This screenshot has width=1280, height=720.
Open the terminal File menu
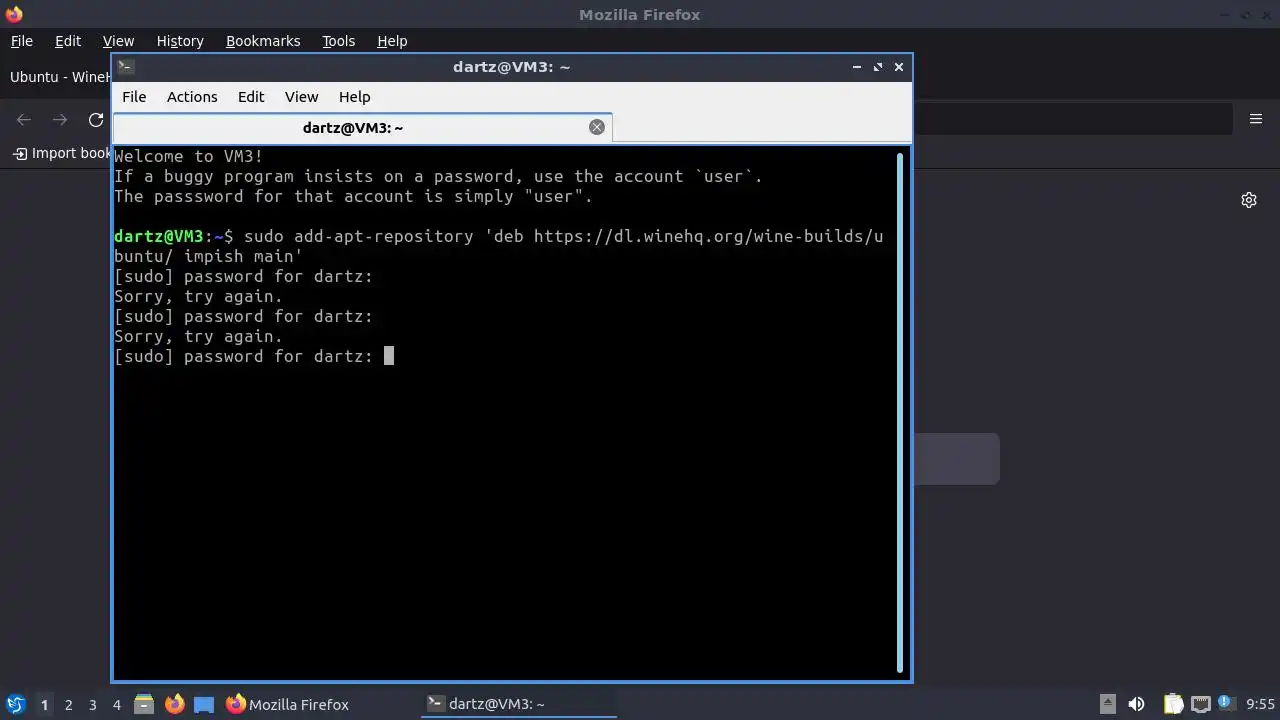(134, 97)
